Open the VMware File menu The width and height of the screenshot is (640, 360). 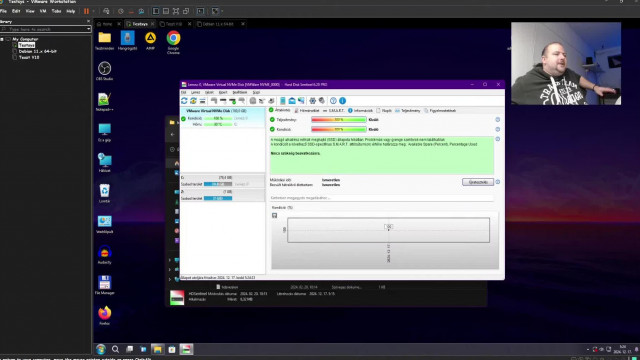[x=4, y=11]
